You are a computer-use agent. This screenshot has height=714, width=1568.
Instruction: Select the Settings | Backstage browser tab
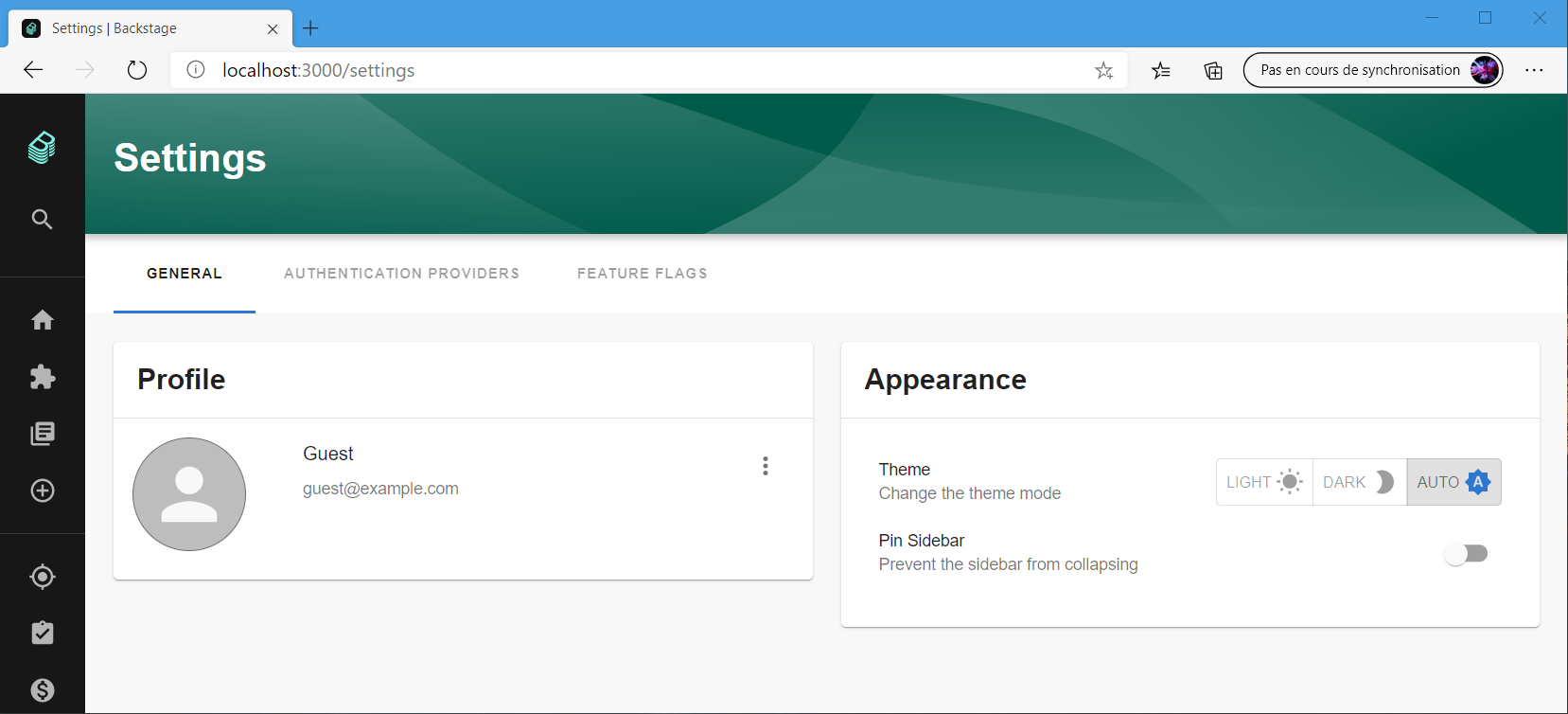[151, 28]
